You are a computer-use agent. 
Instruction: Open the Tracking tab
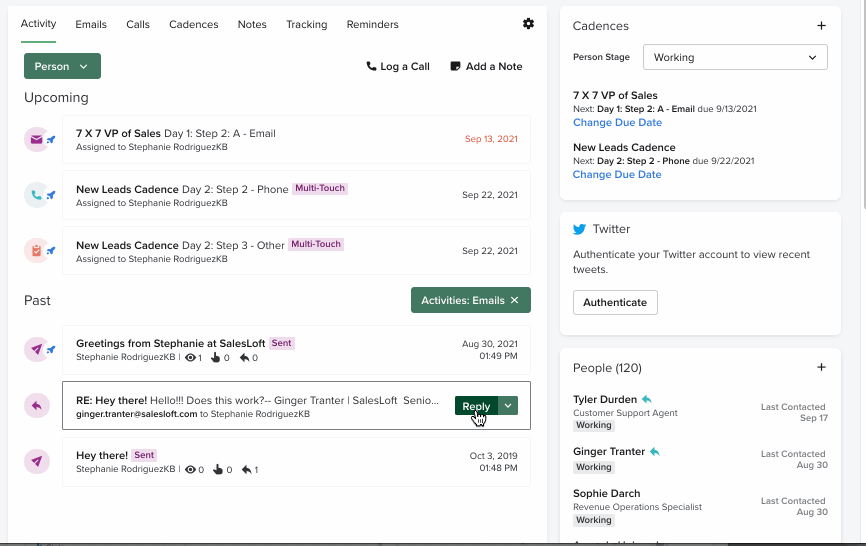point(307,24)
